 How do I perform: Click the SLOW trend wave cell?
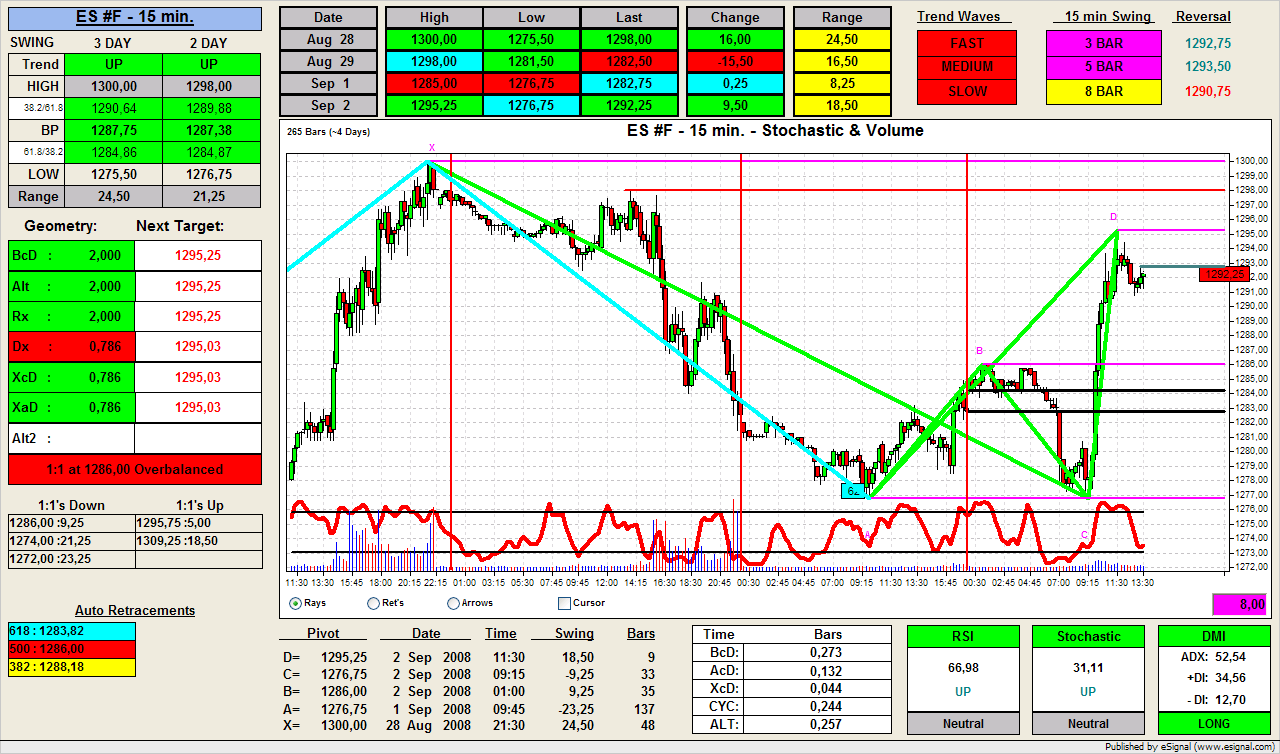tap(967, 91)
